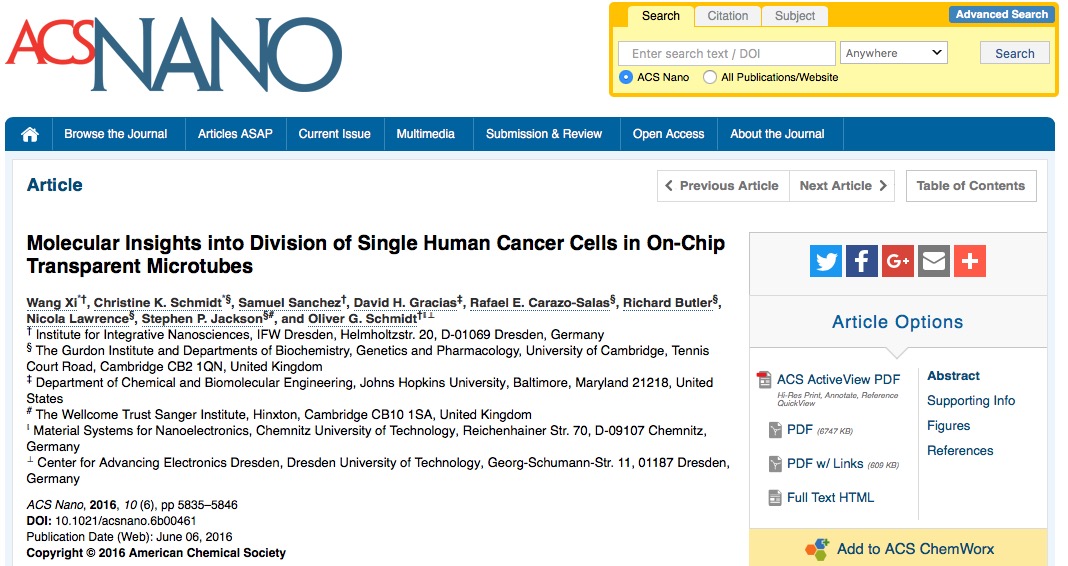Switch to the Citation search tab
The height and width of the screenshot is (566, 1068).
click(727, 16)
